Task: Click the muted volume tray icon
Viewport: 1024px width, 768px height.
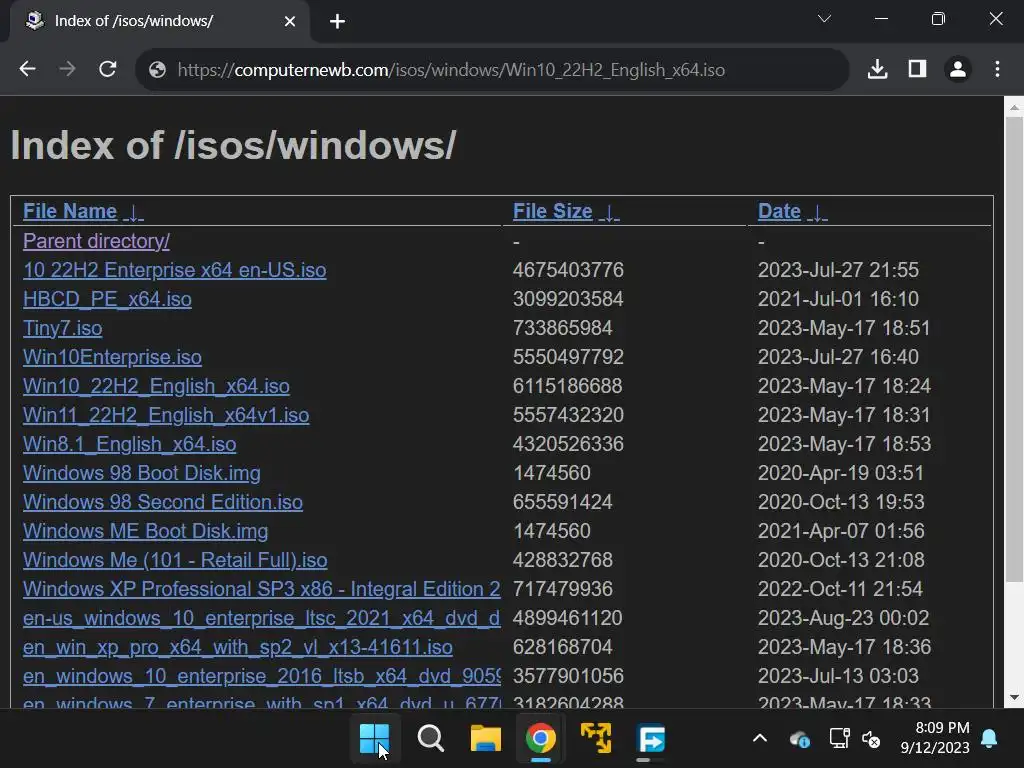Action: click(871, 739)
